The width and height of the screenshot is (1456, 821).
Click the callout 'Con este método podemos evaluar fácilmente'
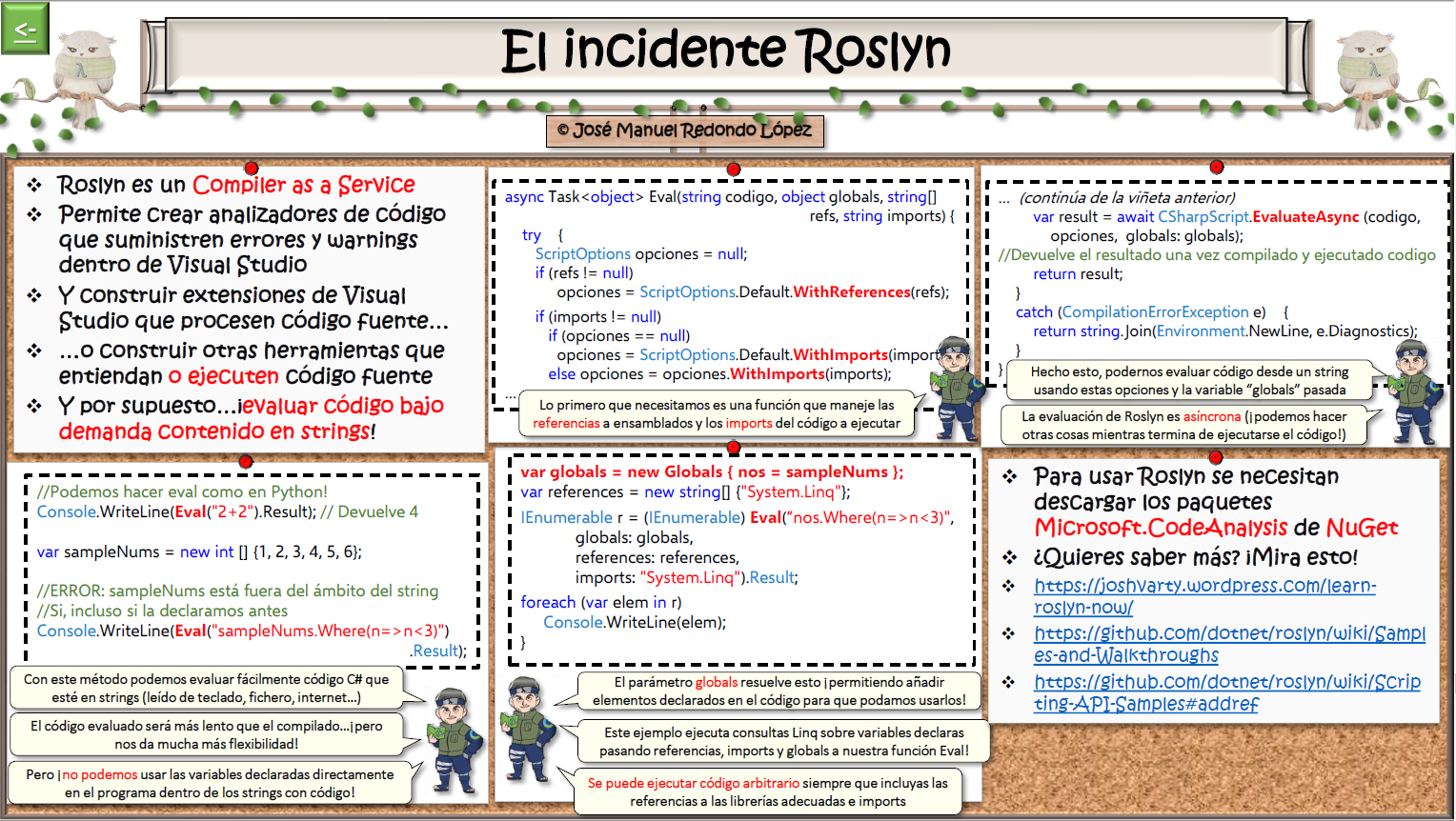coord(206,689)
